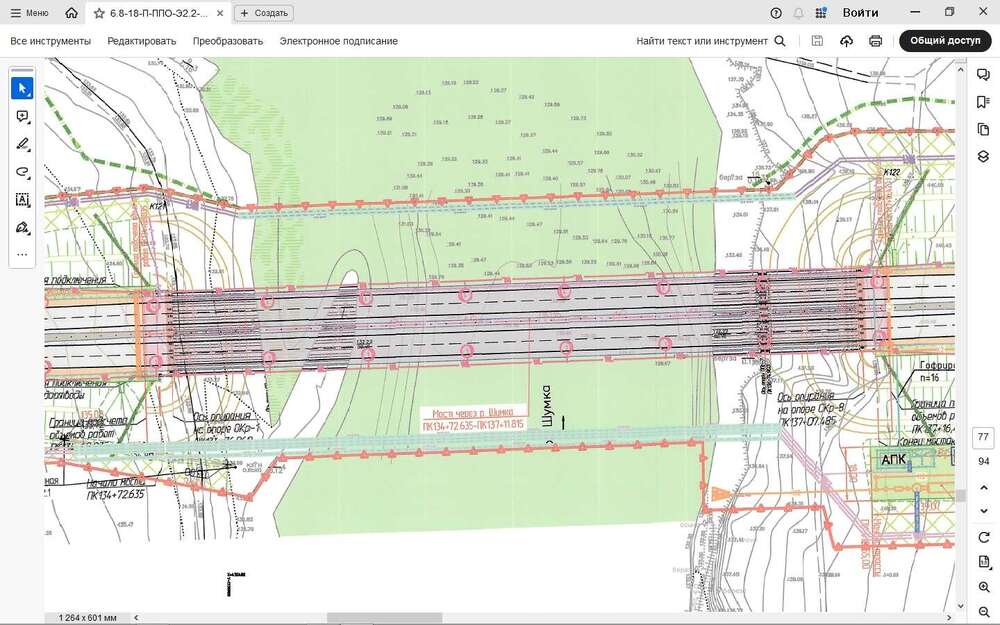Go to the next page with the down chevron
1000x625 pixels.
(x=983, y=510)
